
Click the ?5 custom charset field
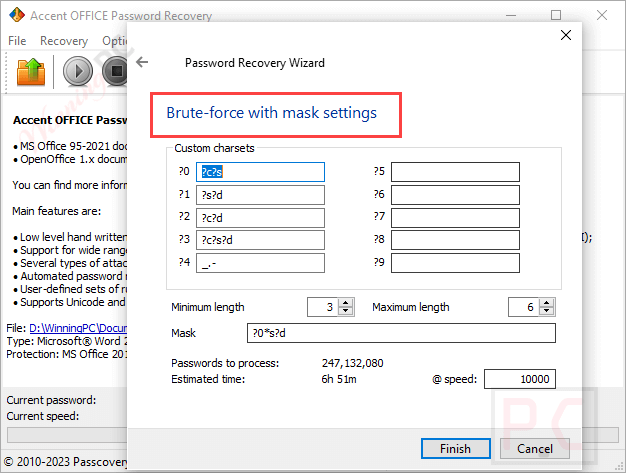pyautogui.click(x=455, y=172)
